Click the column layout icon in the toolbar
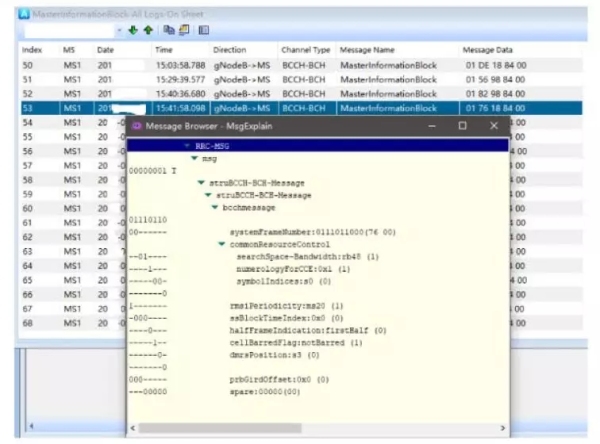600x444 pixels. click(x=203, y=31)
